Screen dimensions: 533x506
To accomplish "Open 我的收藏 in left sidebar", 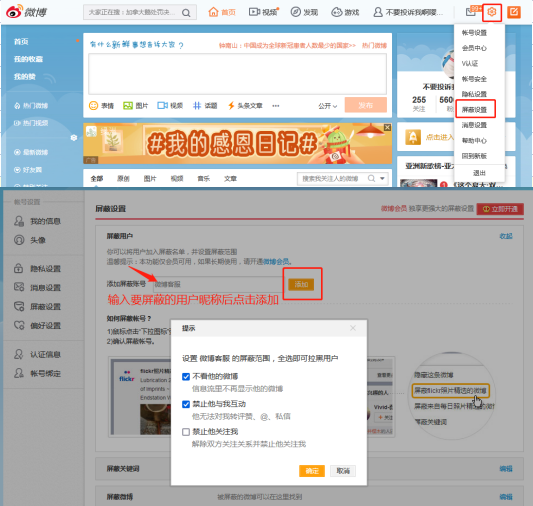I will click(28, 59).
